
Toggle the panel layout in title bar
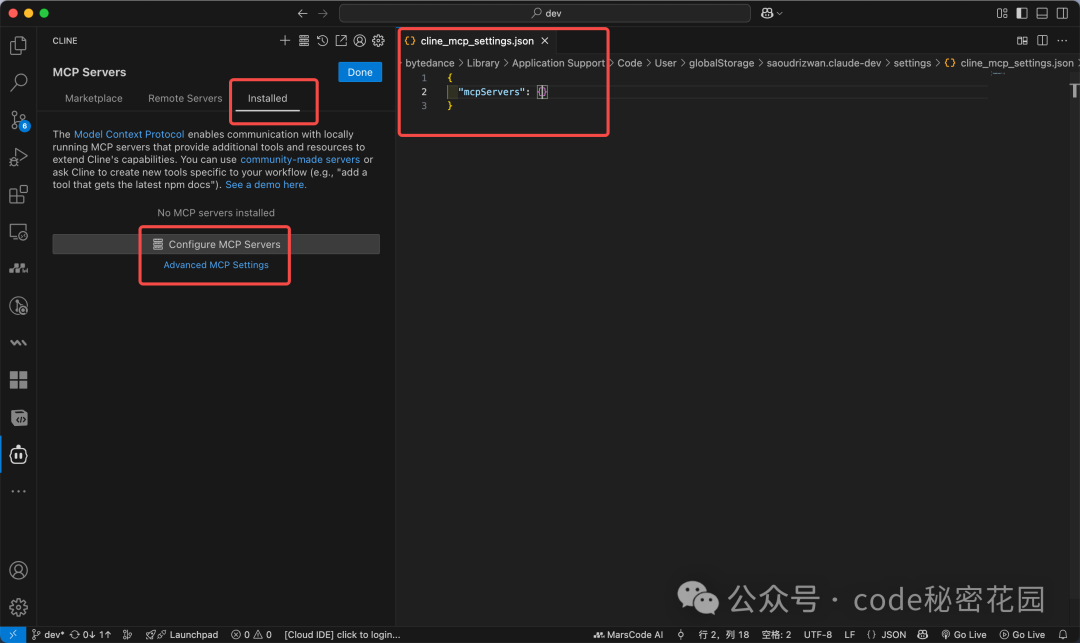[1042, 12]
